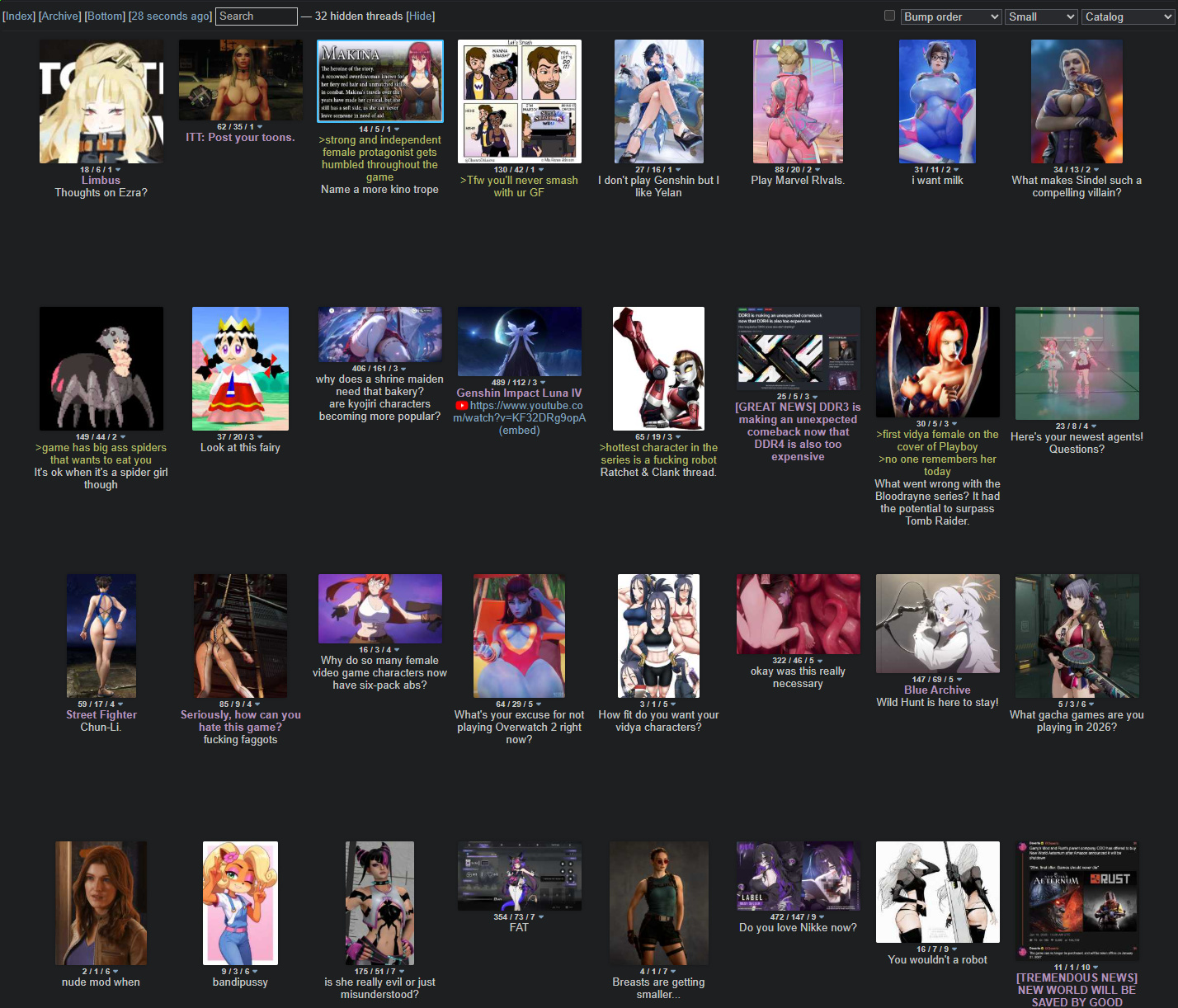The image size is (1178, 1008).
Task: Open the bandipussy thread thumbnail
Action: [240, 903]
